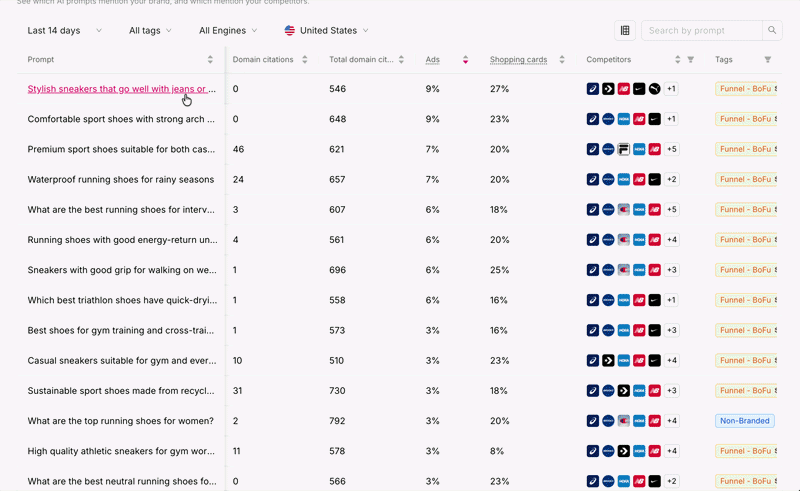Open the table columns layout icon

[624, 31]
